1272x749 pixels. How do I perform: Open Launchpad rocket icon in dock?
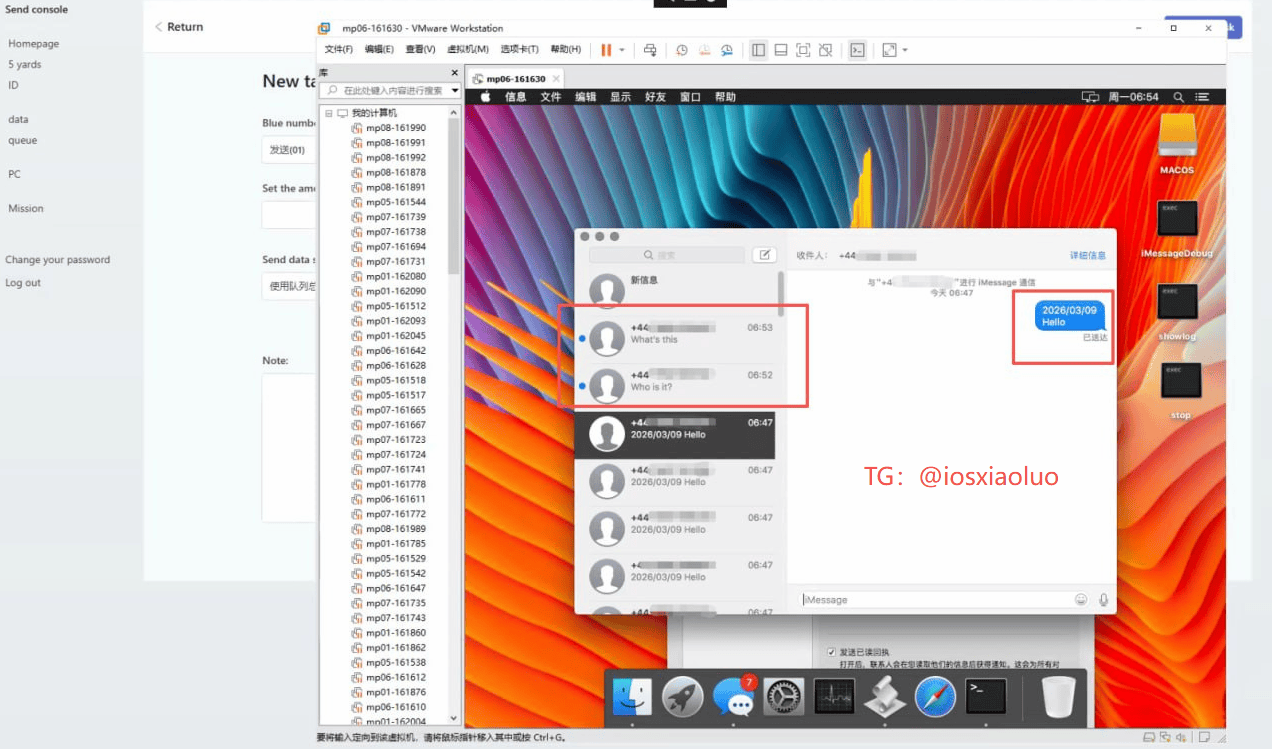683,697
